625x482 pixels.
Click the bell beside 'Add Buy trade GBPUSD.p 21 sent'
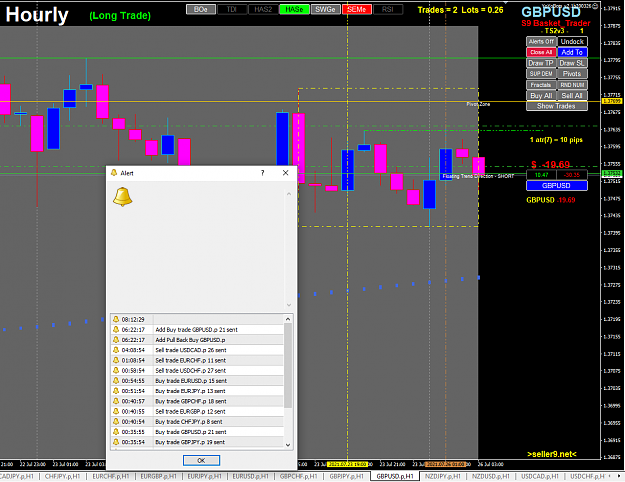[x=116, y=329]
